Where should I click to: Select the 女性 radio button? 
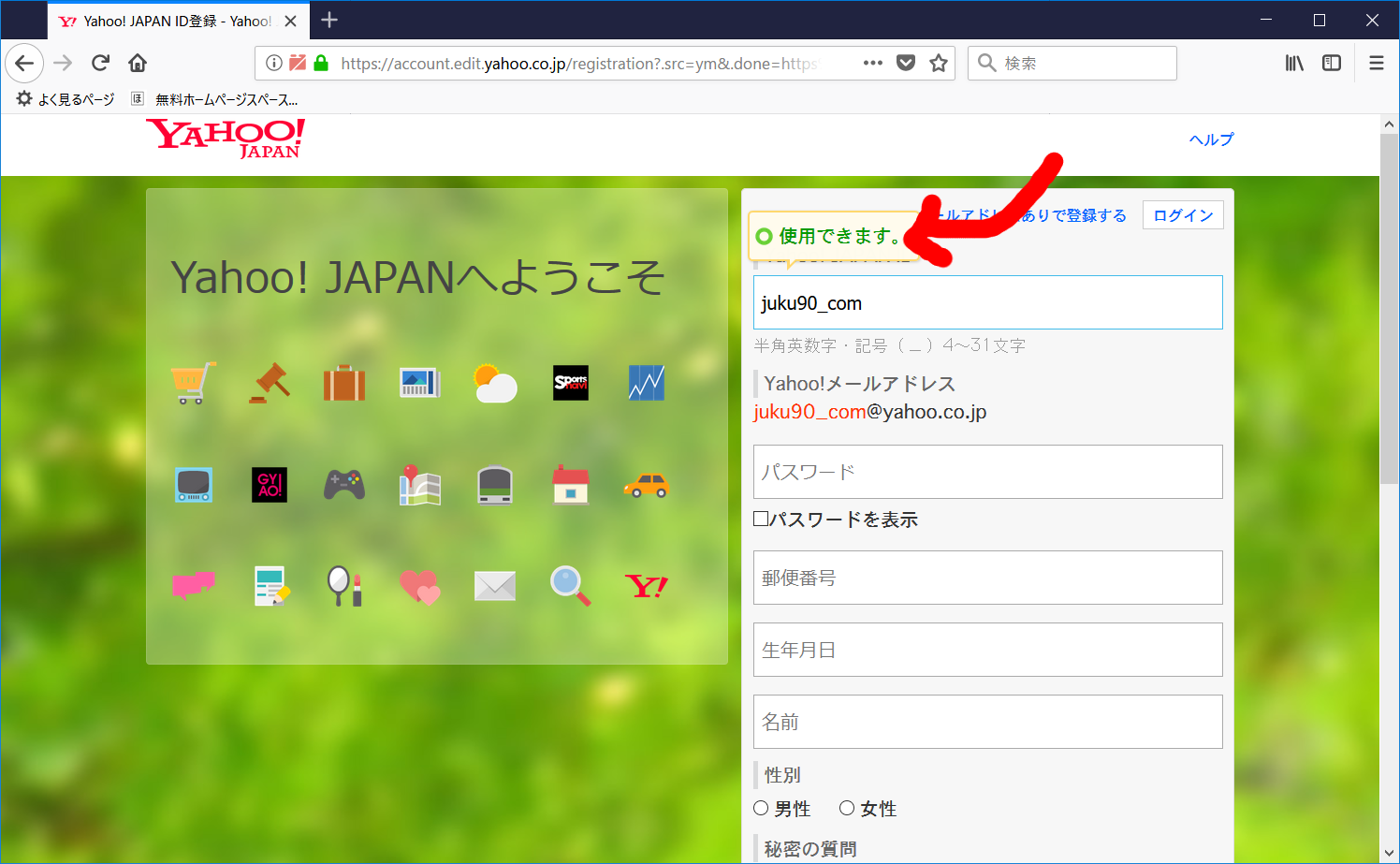(847, 808)
